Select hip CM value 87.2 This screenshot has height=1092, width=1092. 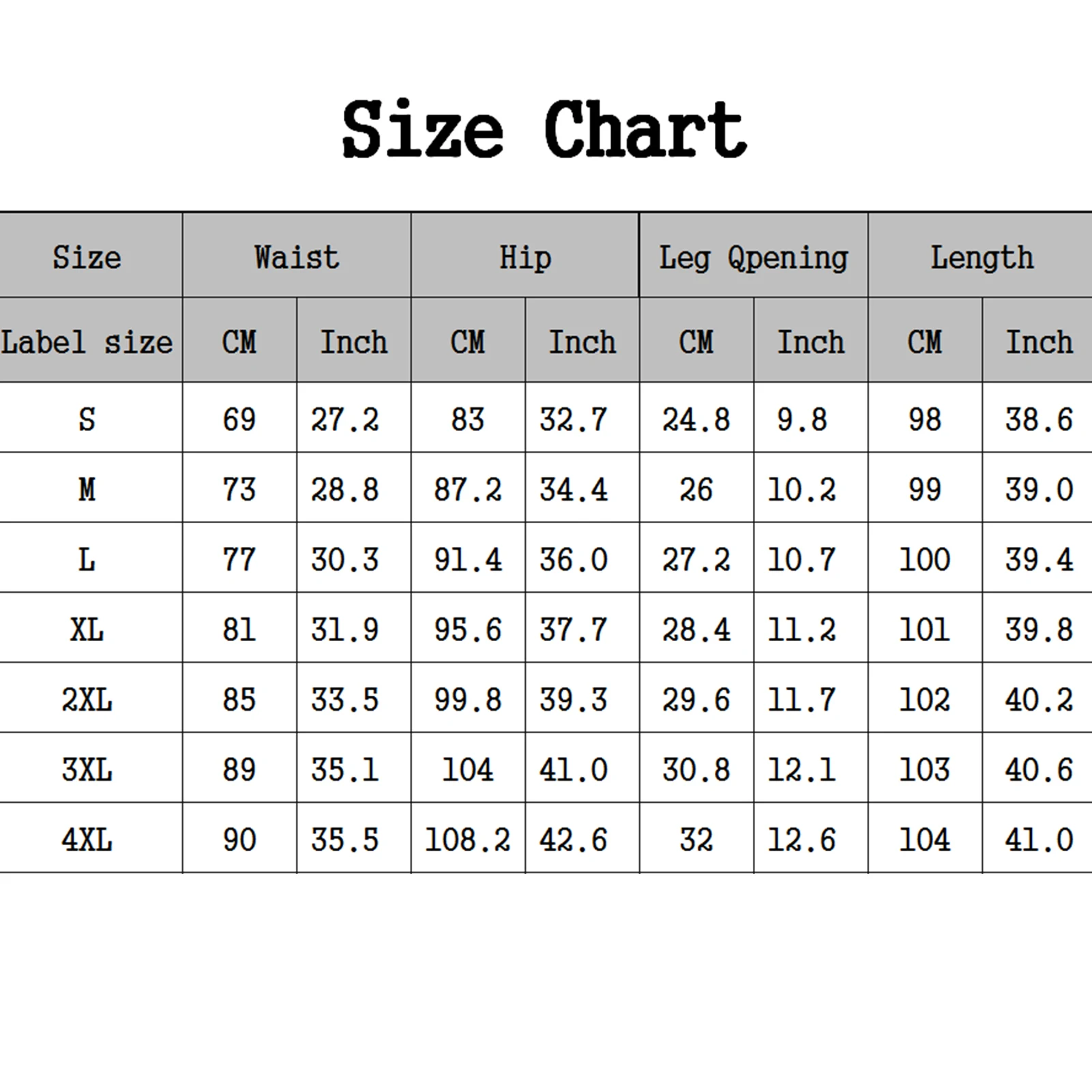468,489
